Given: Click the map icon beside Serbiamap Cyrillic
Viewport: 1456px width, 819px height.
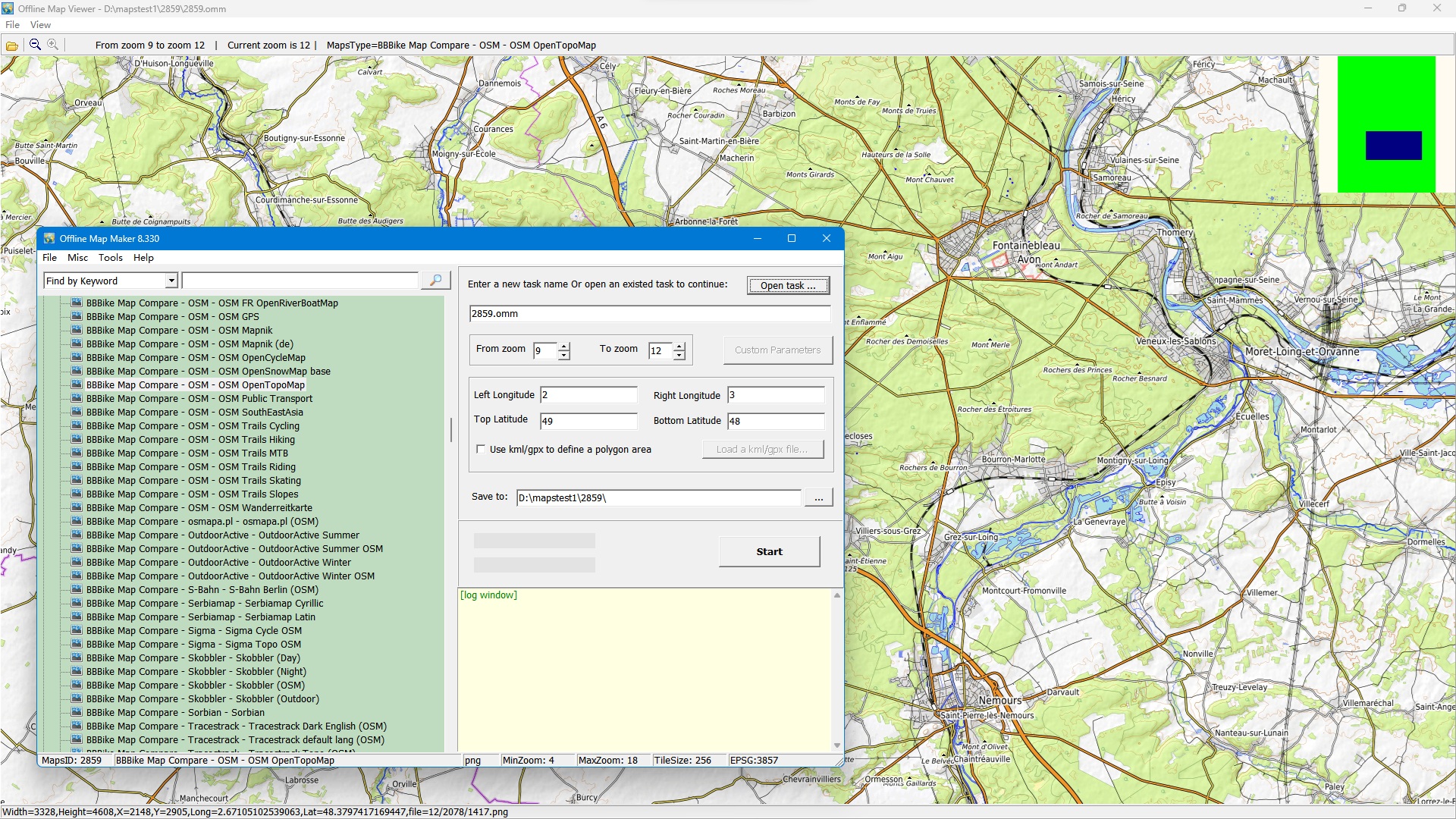Looking at the screenshot, I should click(77, 603).
